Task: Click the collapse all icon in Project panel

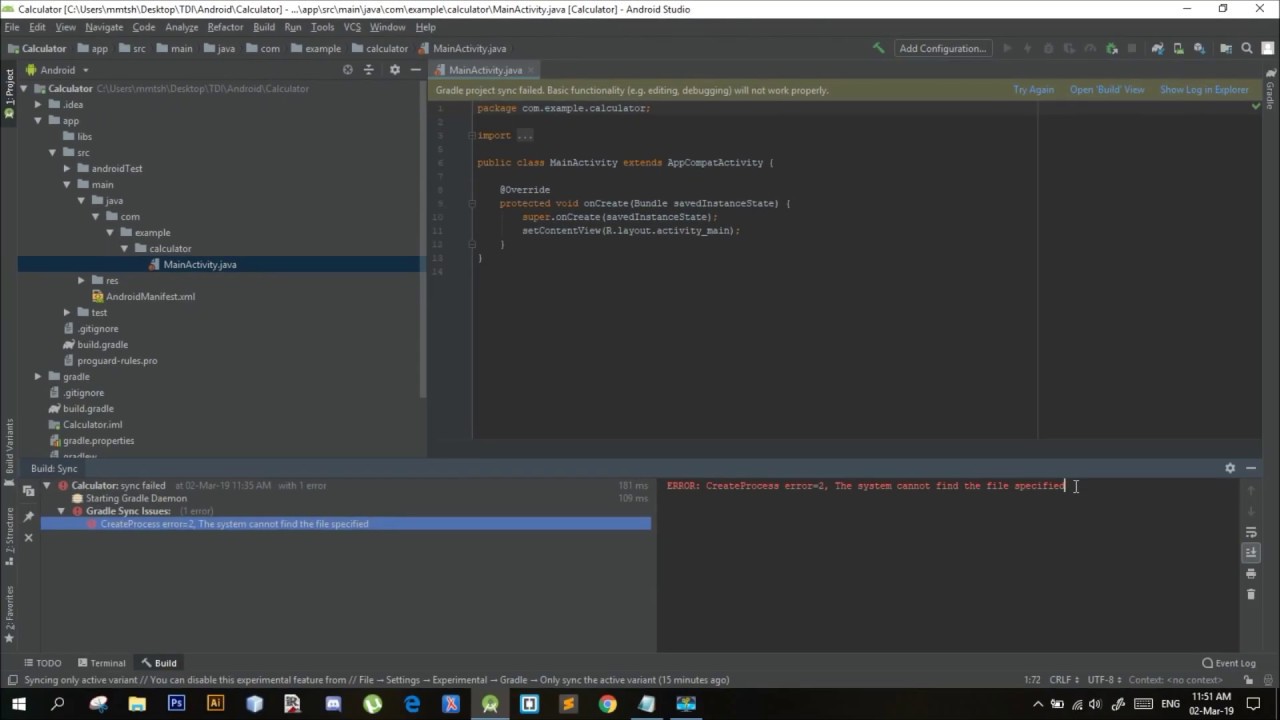Action: (369, 70)
